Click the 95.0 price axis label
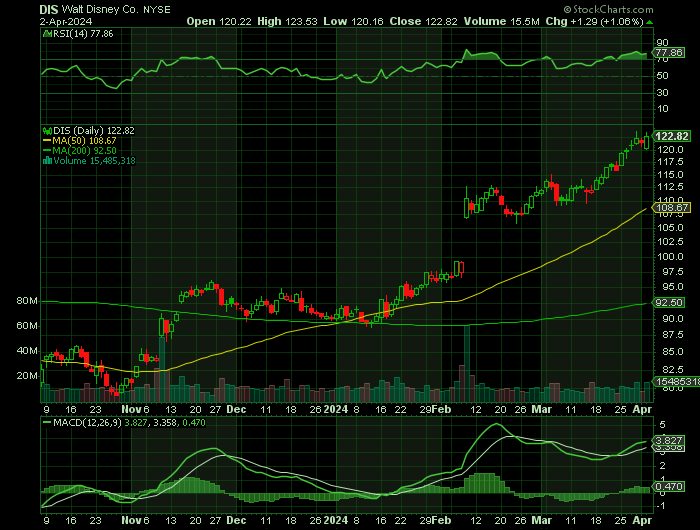 [673, 287]
